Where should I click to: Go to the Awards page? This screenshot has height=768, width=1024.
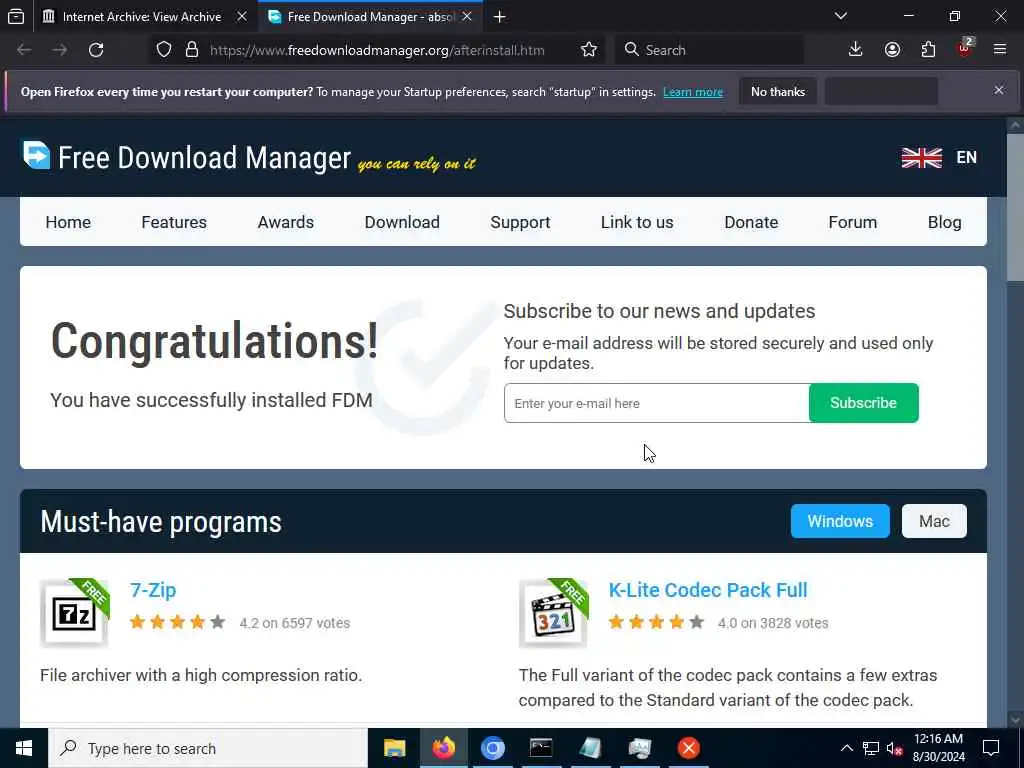tap(285, 222)
